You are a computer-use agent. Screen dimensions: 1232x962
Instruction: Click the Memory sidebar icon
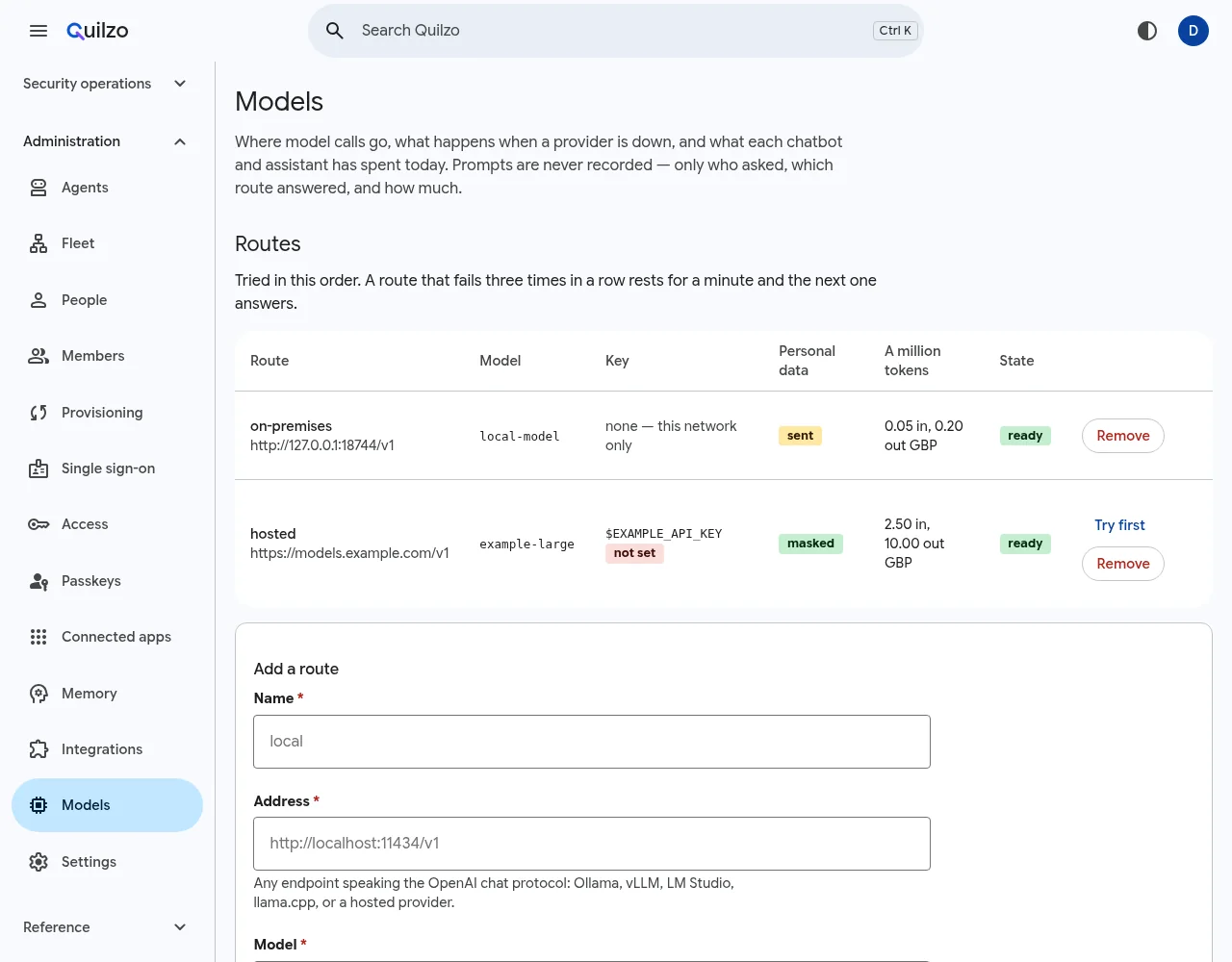tap(38, 694)
